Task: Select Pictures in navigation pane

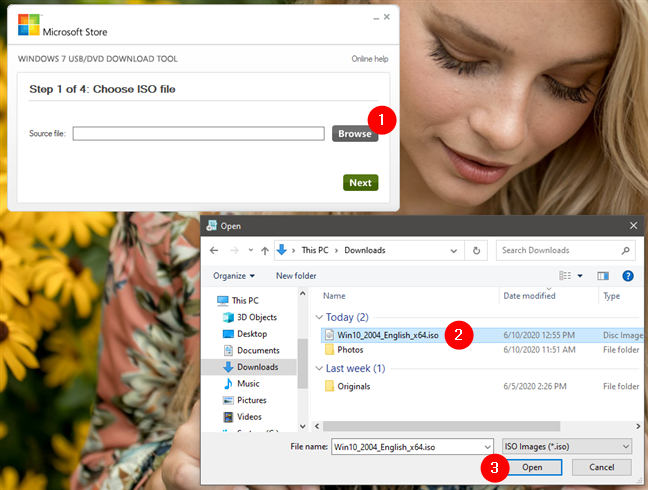Action: pyautogui.click(x=252, y=400)
